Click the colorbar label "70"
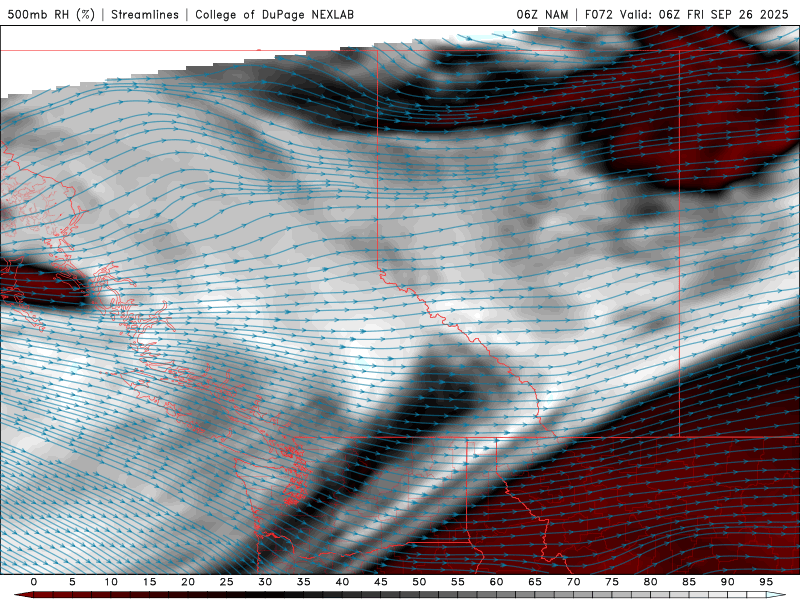The image size is (800, 600). [x=573, y=582]
